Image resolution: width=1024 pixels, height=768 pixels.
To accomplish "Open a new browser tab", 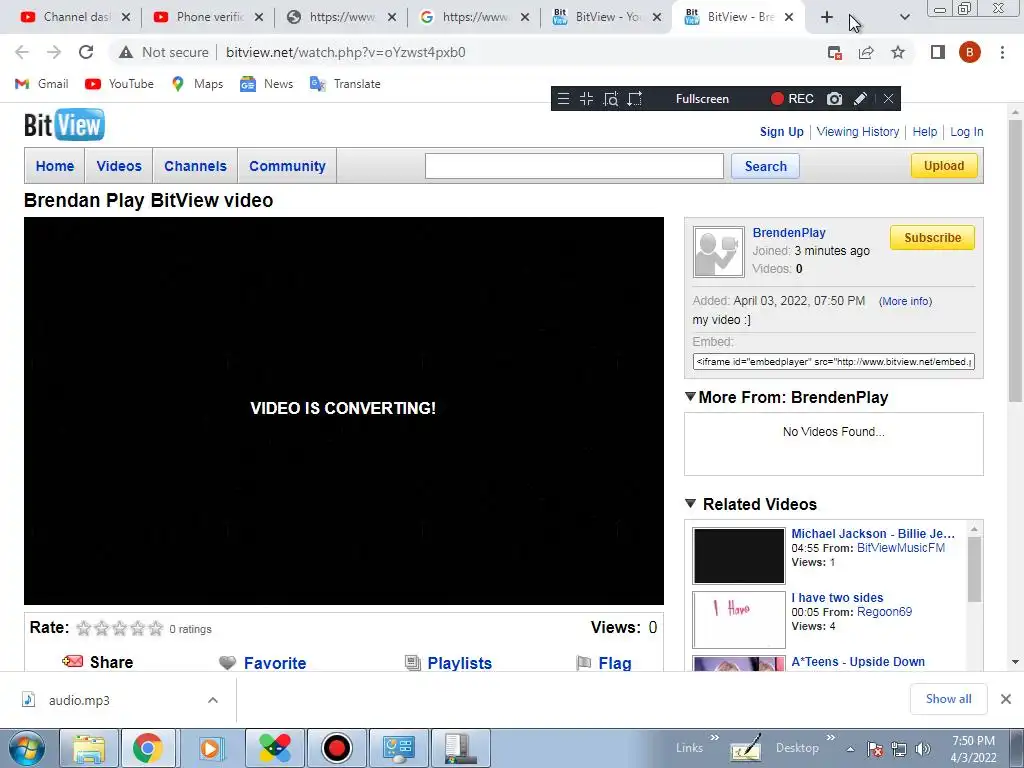I will (827, 17).
